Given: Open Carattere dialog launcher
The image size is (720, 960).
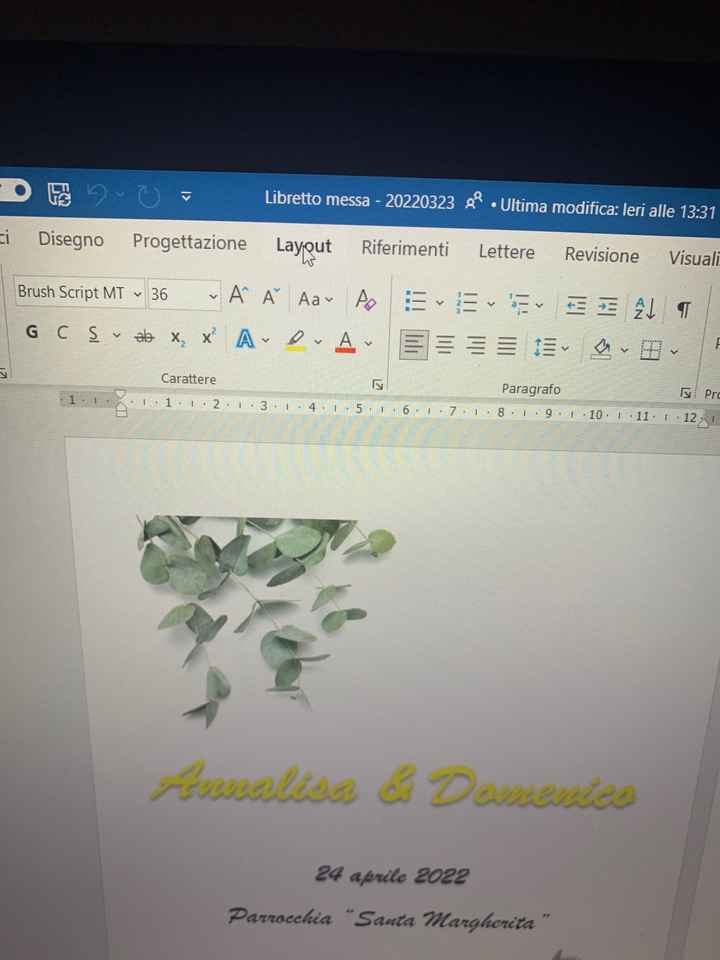Looking at the screenshot, I should click(378, 384).
